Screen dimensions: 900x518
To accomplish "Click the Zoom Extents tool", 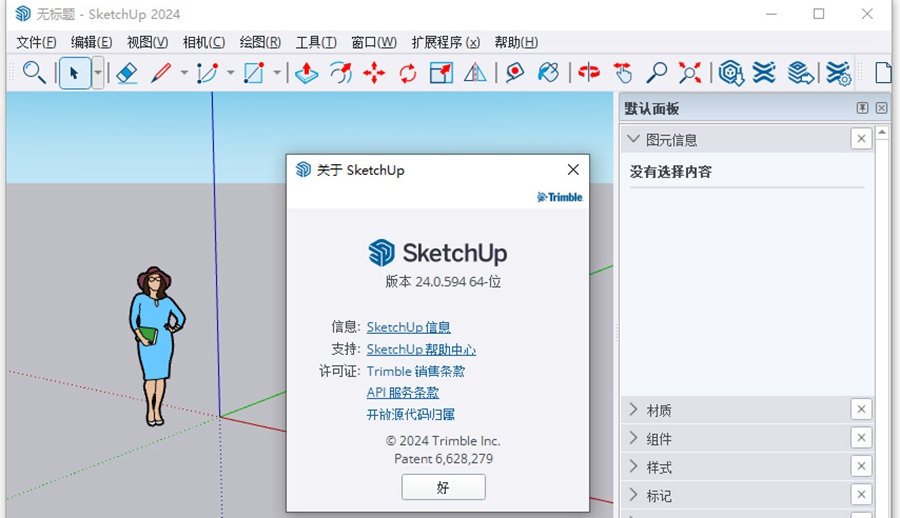I will [x=689, y=73].
